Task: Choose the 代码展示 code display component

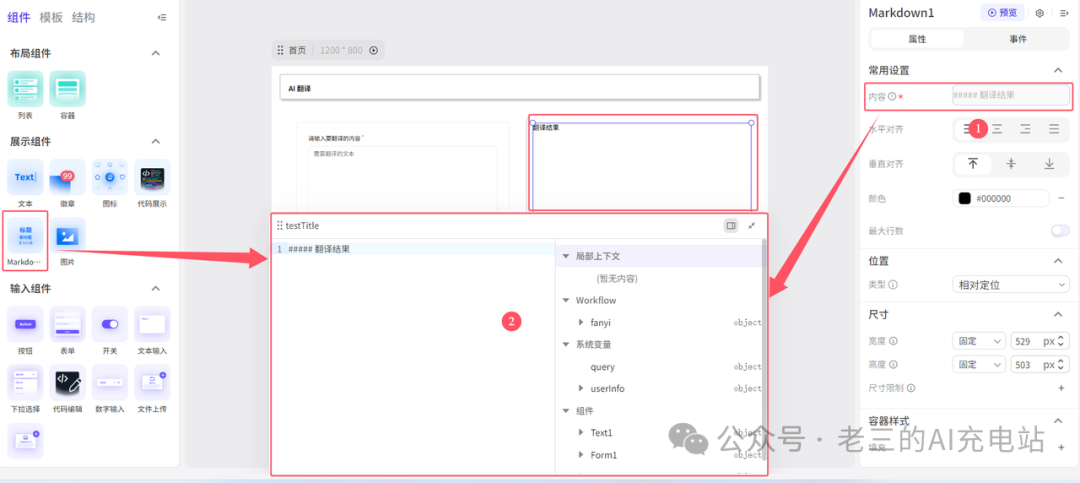Action: point(152,177)
